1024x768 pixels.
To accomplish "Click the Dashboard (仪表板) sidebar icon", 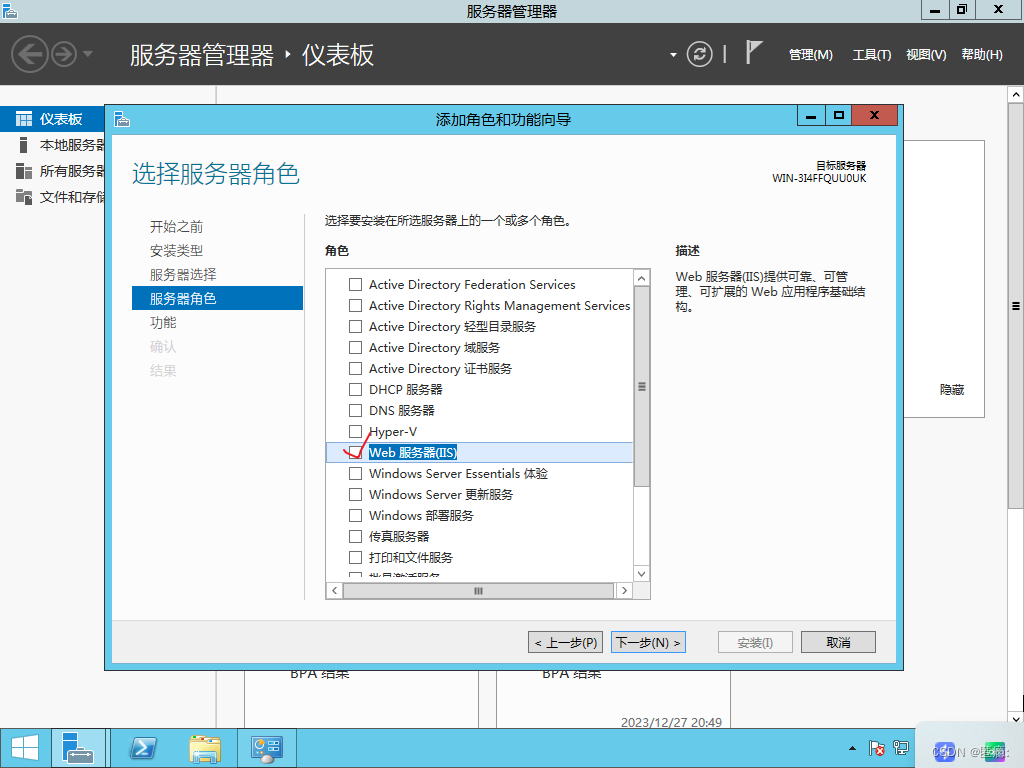I will 24,119.
